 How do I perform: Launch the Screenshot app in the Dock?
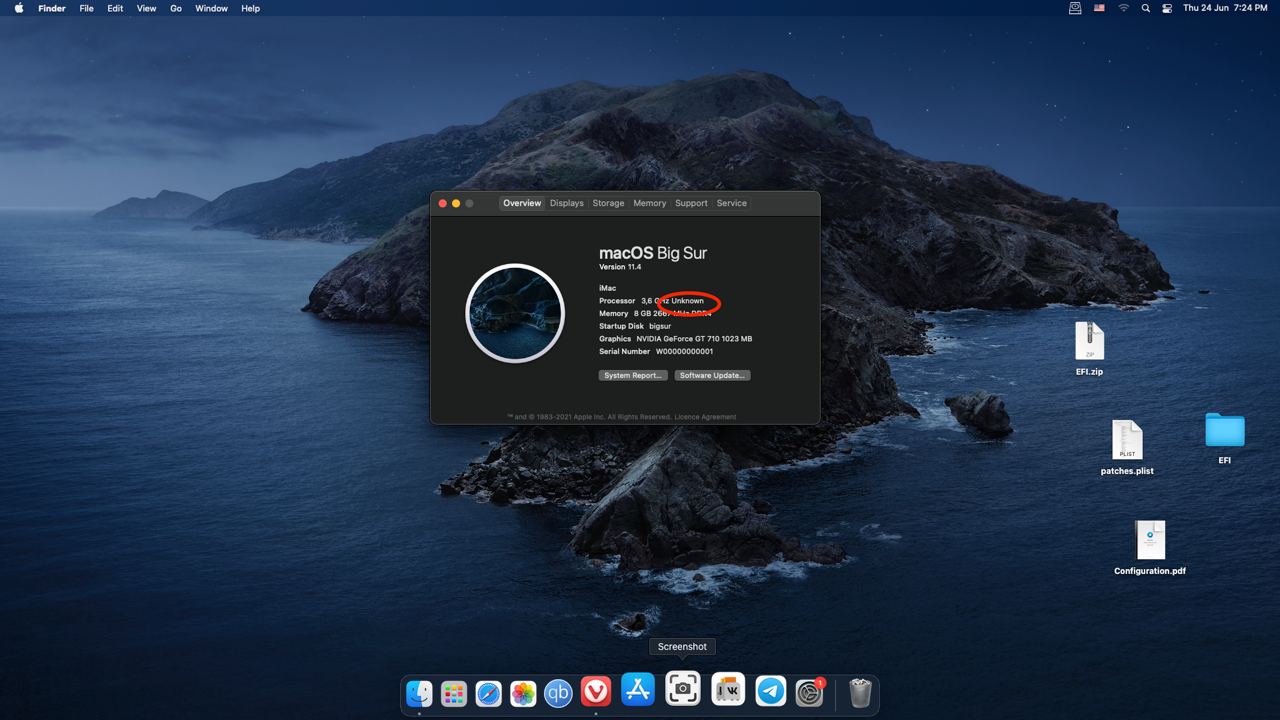coord(683,689)
